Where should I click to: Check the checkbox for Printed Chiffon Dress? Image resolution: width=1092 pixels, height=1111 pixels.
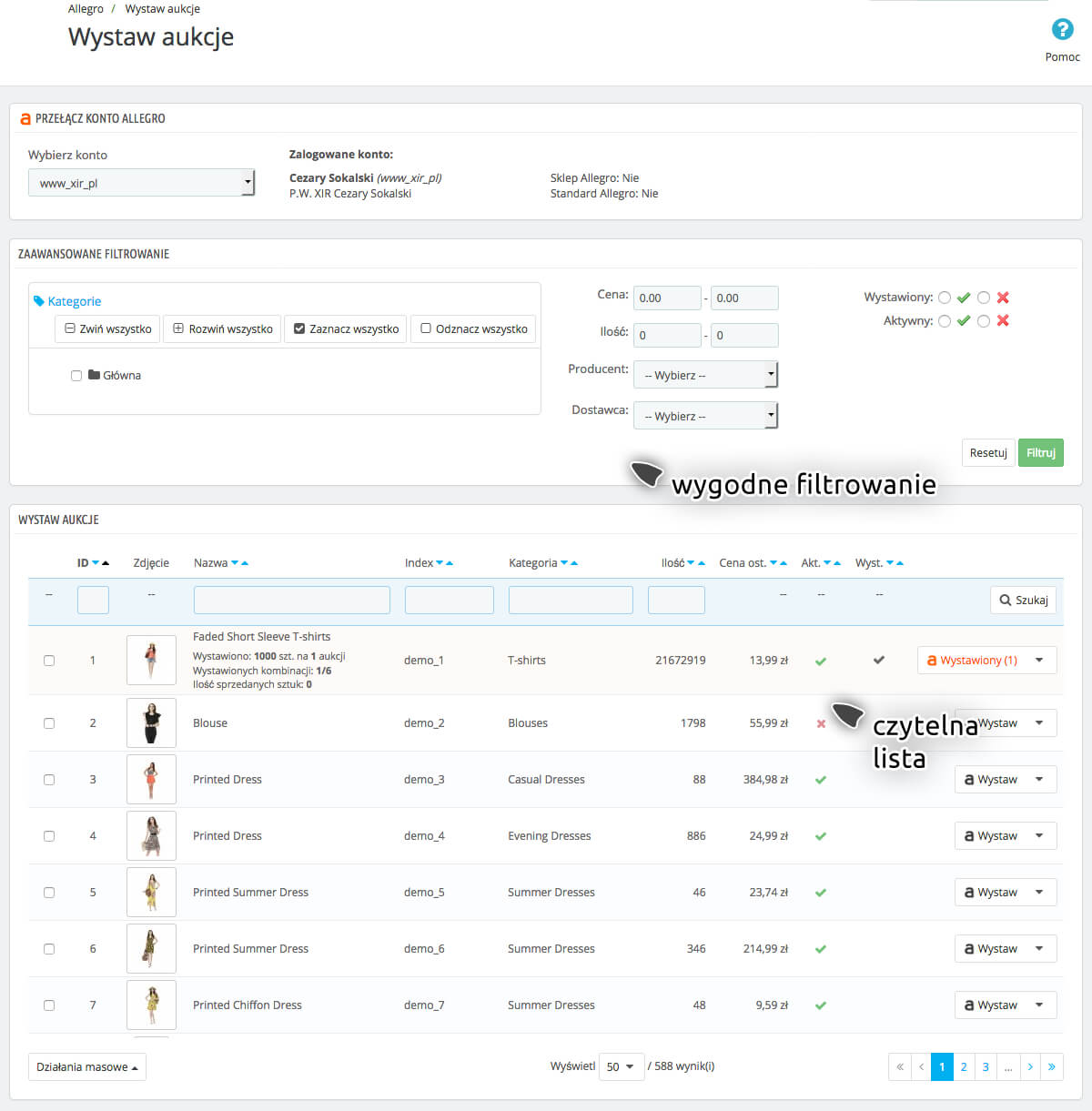pos(49,1005)
